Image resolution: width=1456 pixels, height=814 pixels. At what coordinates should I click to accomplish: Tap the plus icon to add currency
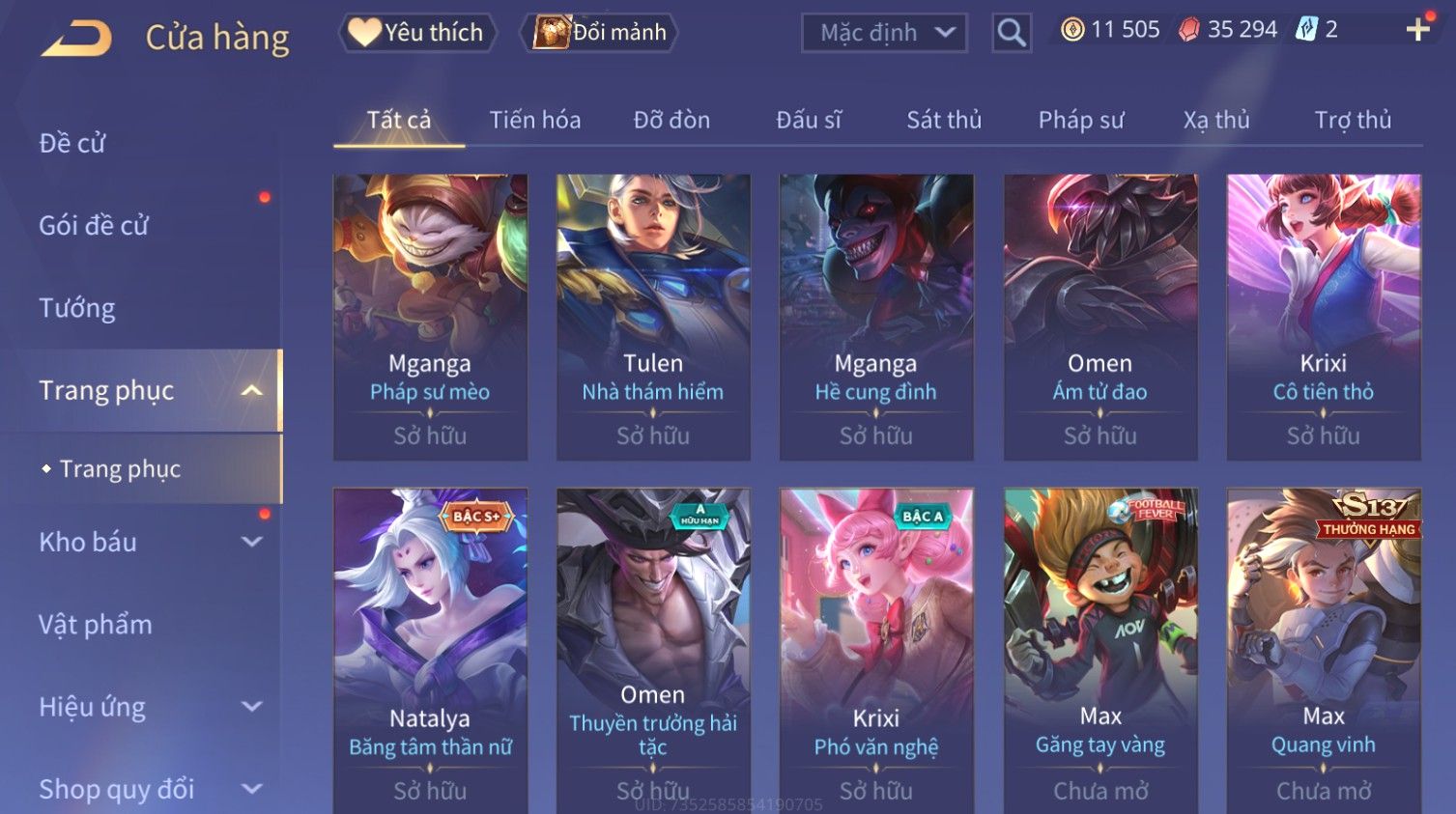1417,30
